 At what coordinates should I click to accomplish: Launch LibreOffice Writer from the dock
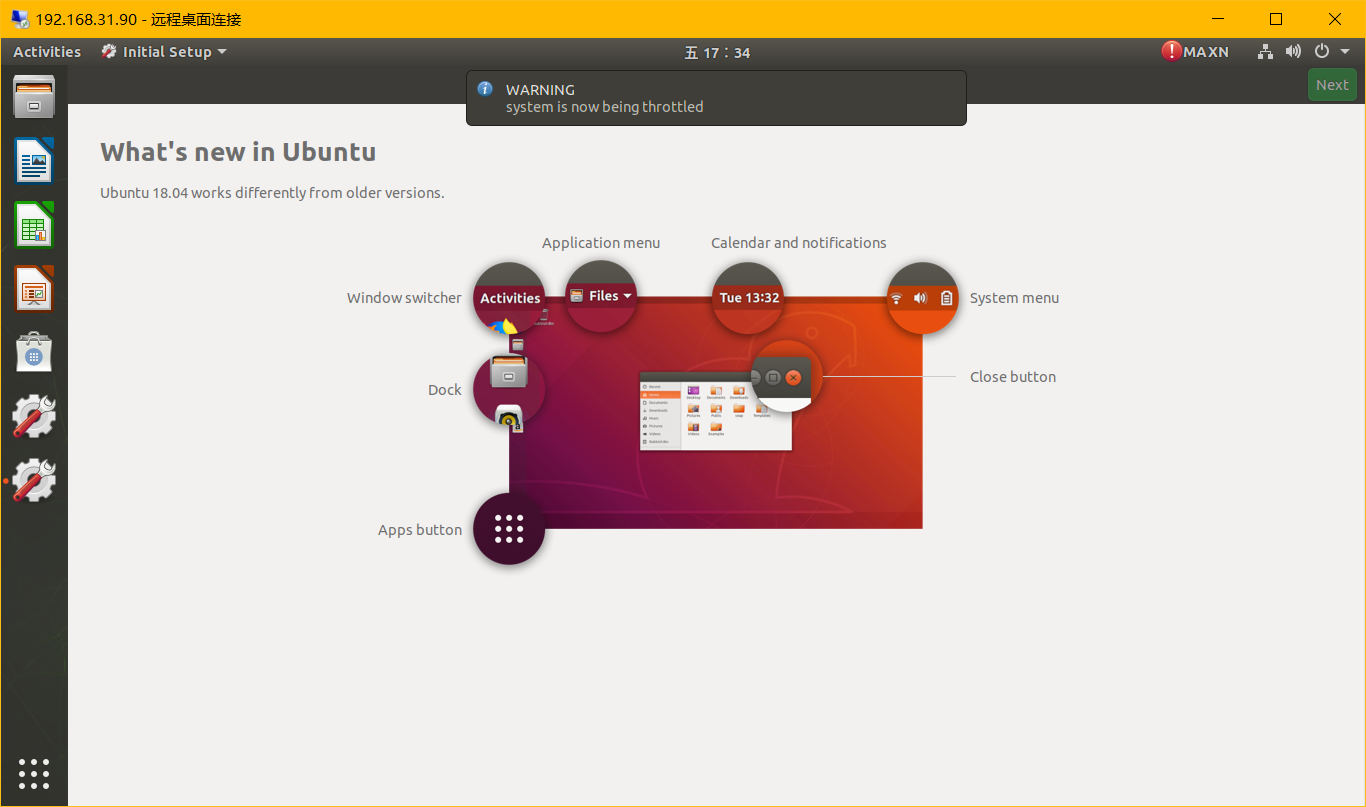[x=33, y=161]
